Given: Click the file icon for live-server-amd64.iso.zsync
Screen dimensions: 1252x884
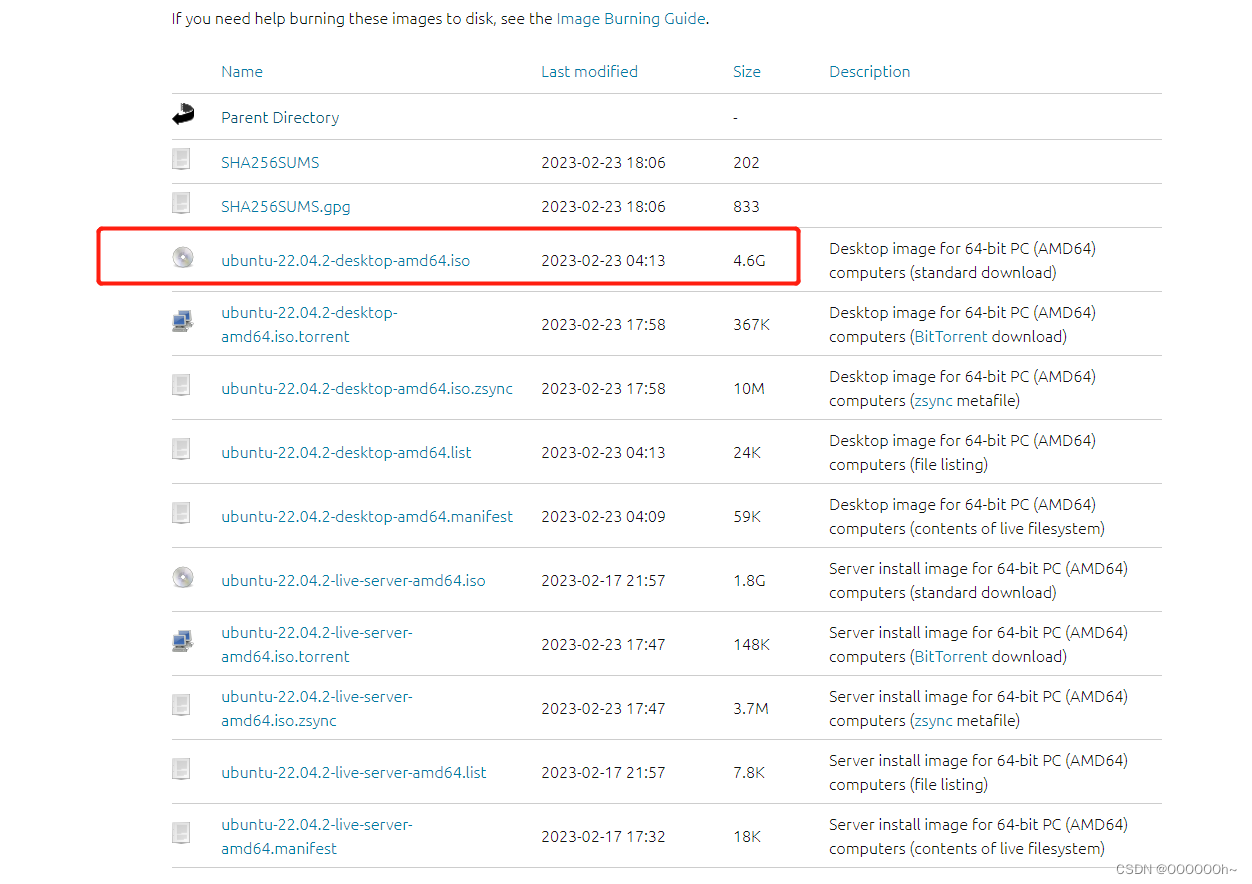Looking at the screenshot, I should click(x=181, y=705).
